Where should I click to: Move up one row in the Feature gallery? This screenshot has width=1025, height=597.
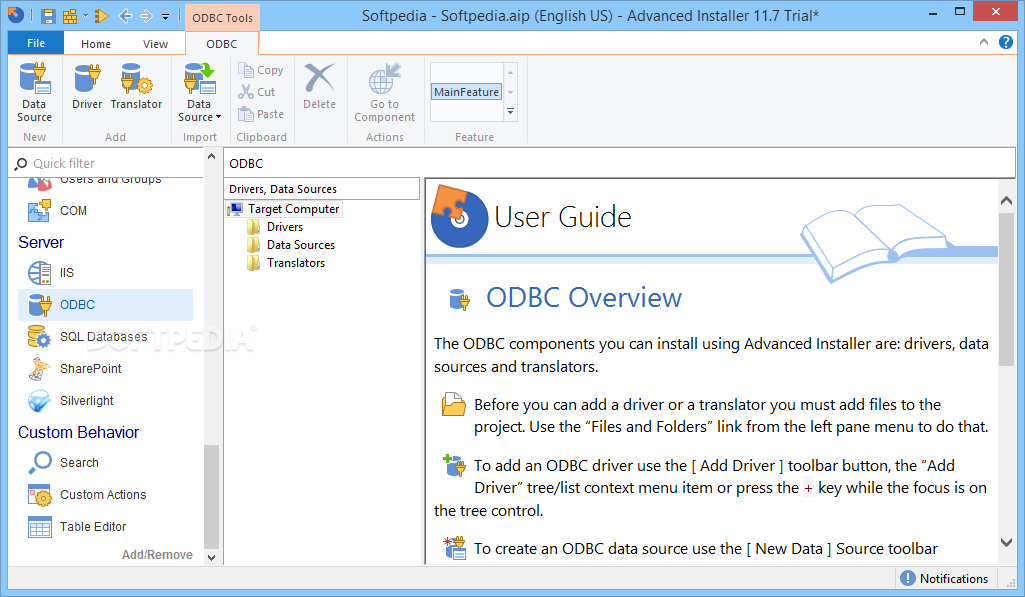[x=511, y=72]
